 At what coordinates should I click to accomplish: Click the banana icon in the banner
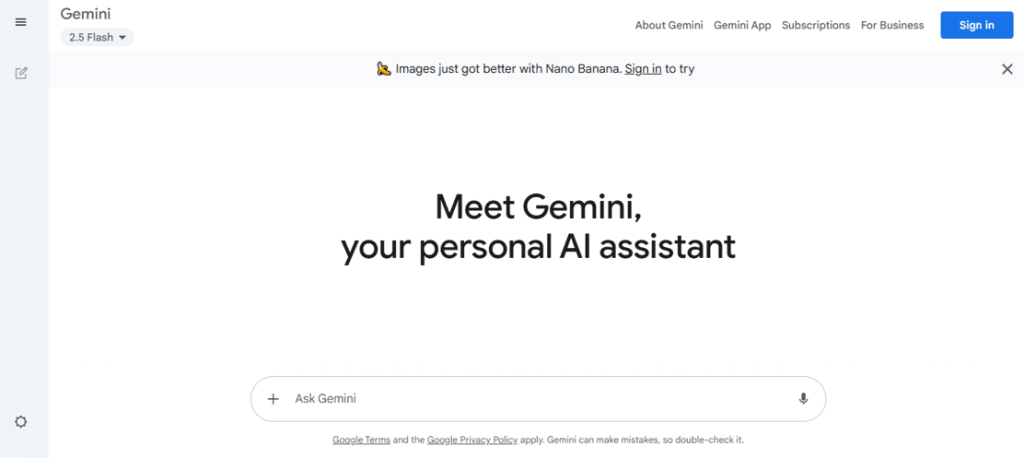(384, 69)
